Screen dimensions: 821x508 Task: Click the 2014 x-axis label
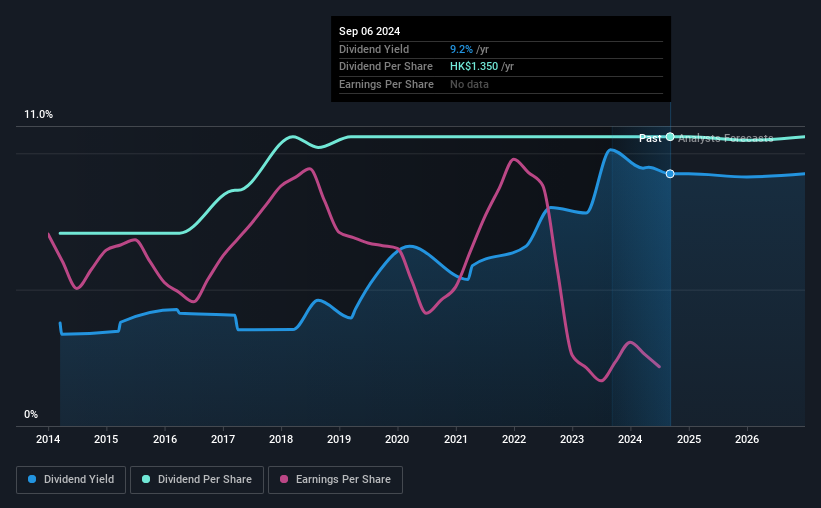click(48, 439)
